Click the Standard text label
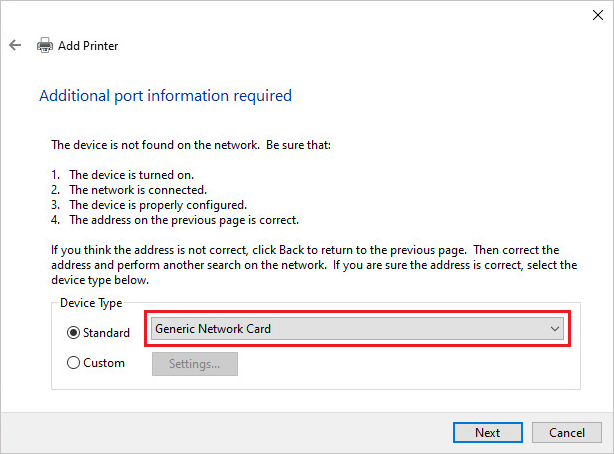This screenshot has height=454, width=614. (106, 333)
